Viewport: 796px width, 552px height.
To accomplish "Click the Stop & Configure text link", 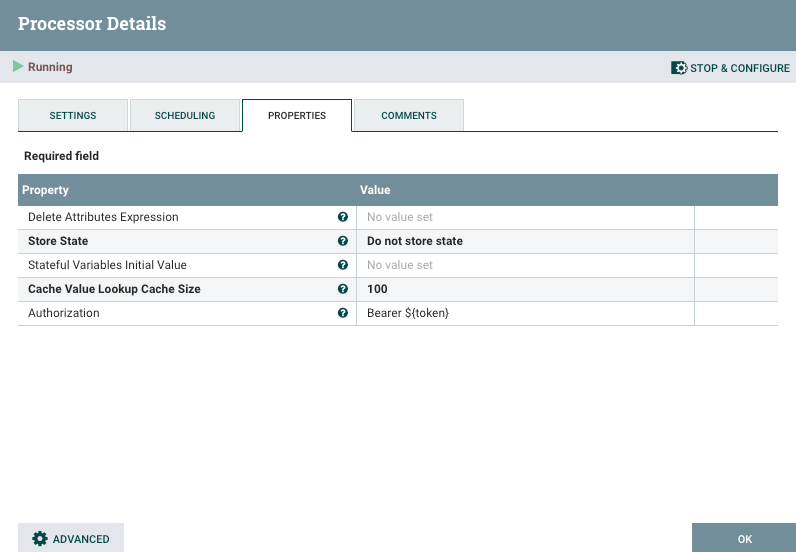I will (x=740, y=68).
